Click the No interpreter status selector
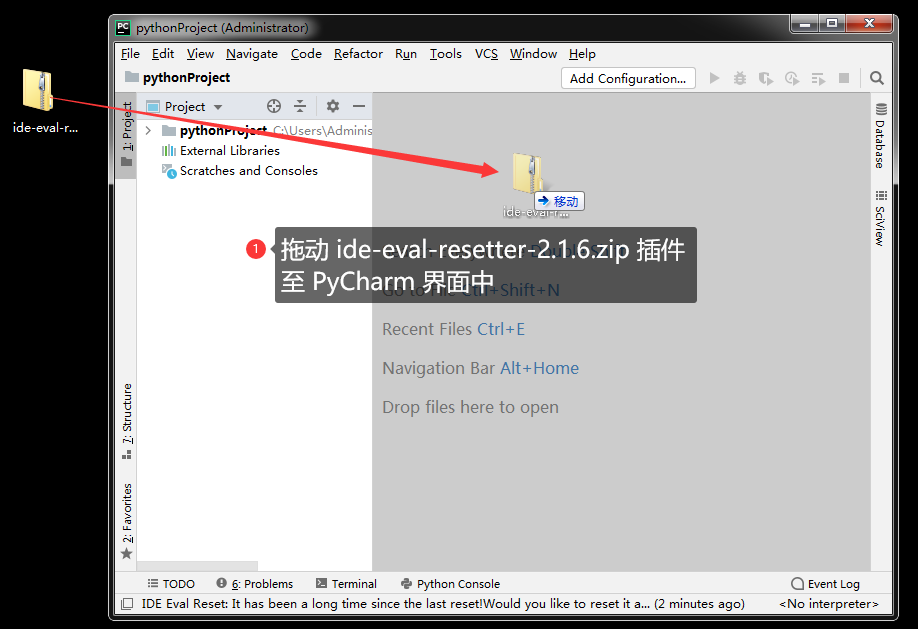 [x=828, y=603]
